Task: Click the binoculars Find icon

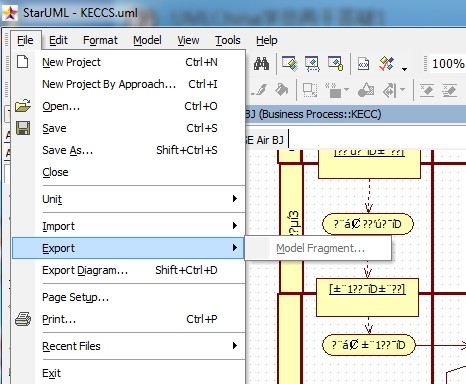Action: [x=261, y=63]
